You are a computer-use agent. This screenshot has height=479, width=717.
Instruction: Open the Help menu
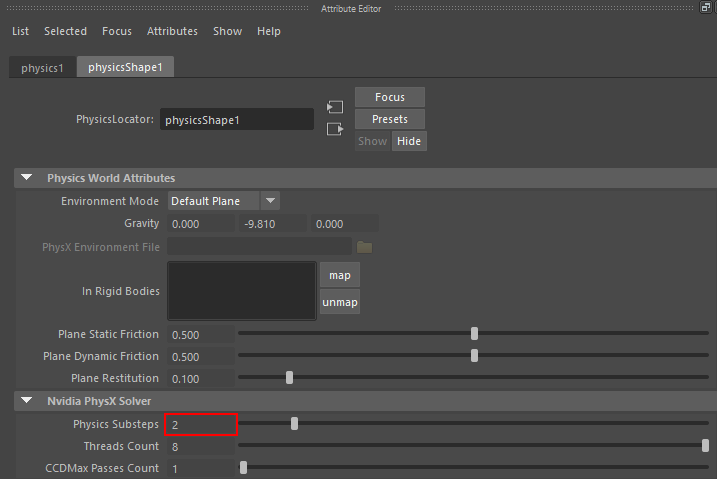pyautogui.click(x=268, y=31)
